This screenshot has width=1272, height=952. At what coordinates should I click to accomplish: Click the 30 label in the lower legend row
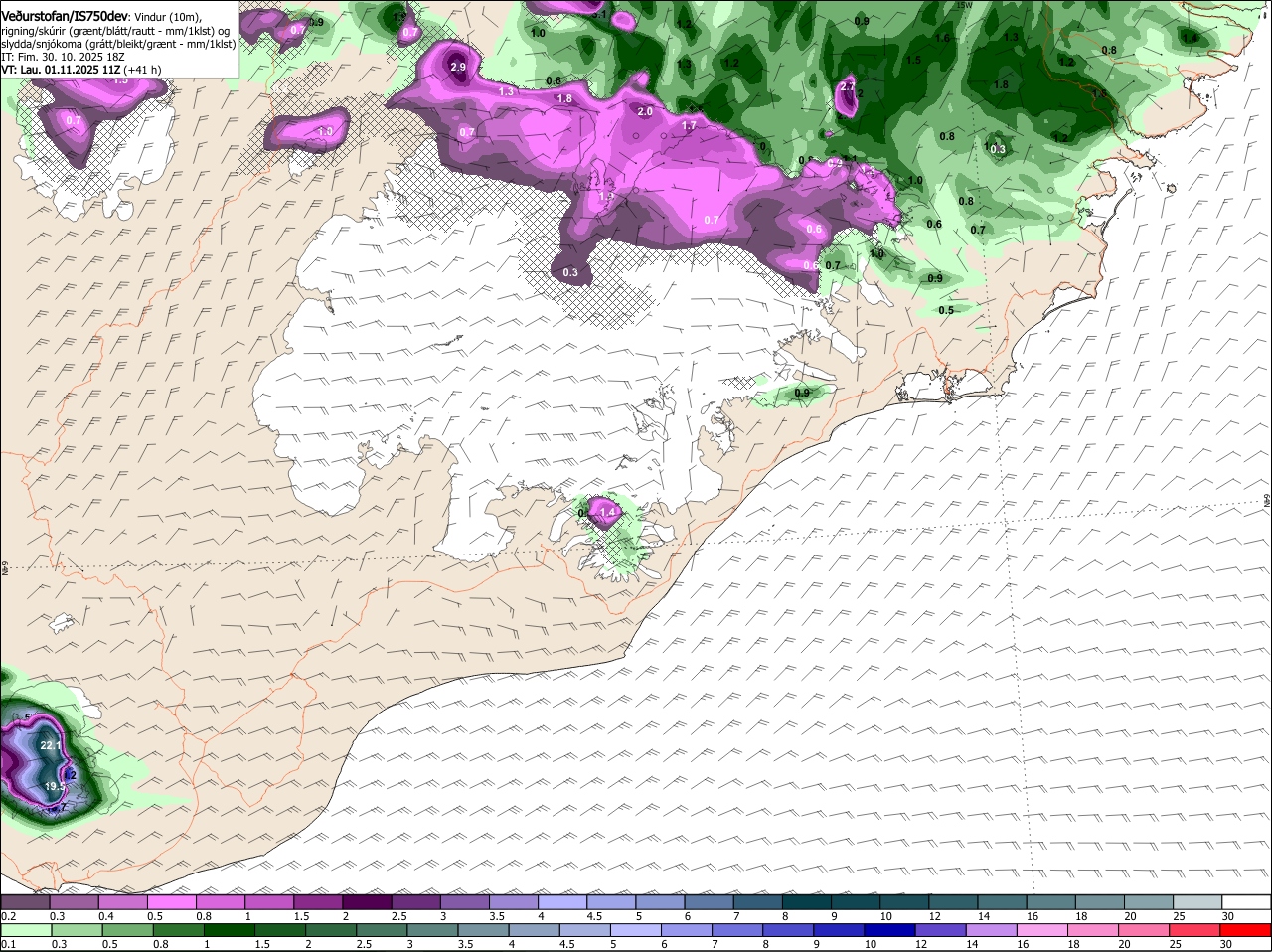tap(1225, 945)
